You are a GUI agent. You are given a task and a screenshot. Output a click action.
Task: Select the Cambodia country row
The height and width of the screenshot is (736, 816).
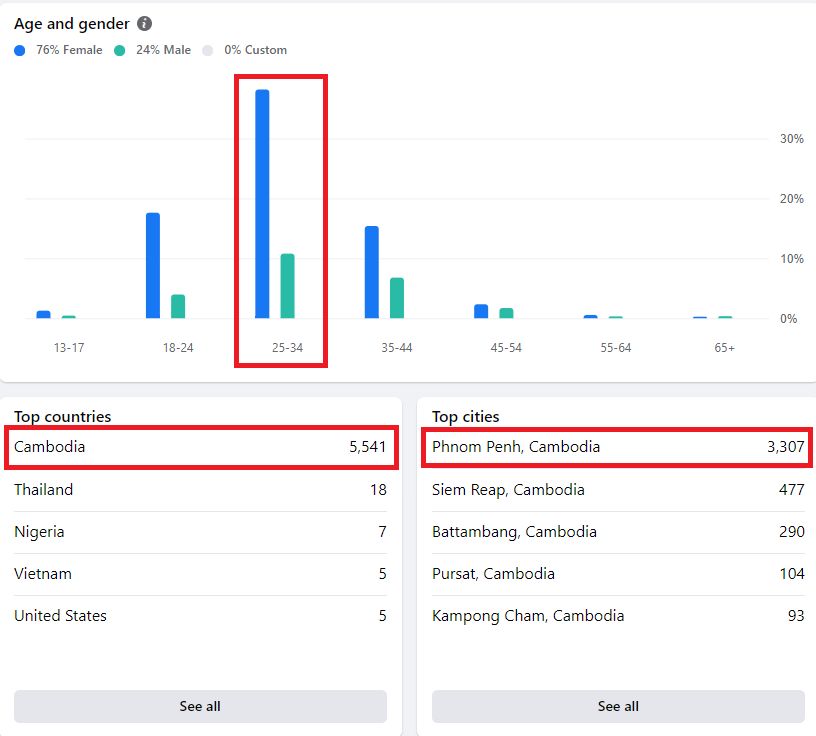[x=200, y=447]
